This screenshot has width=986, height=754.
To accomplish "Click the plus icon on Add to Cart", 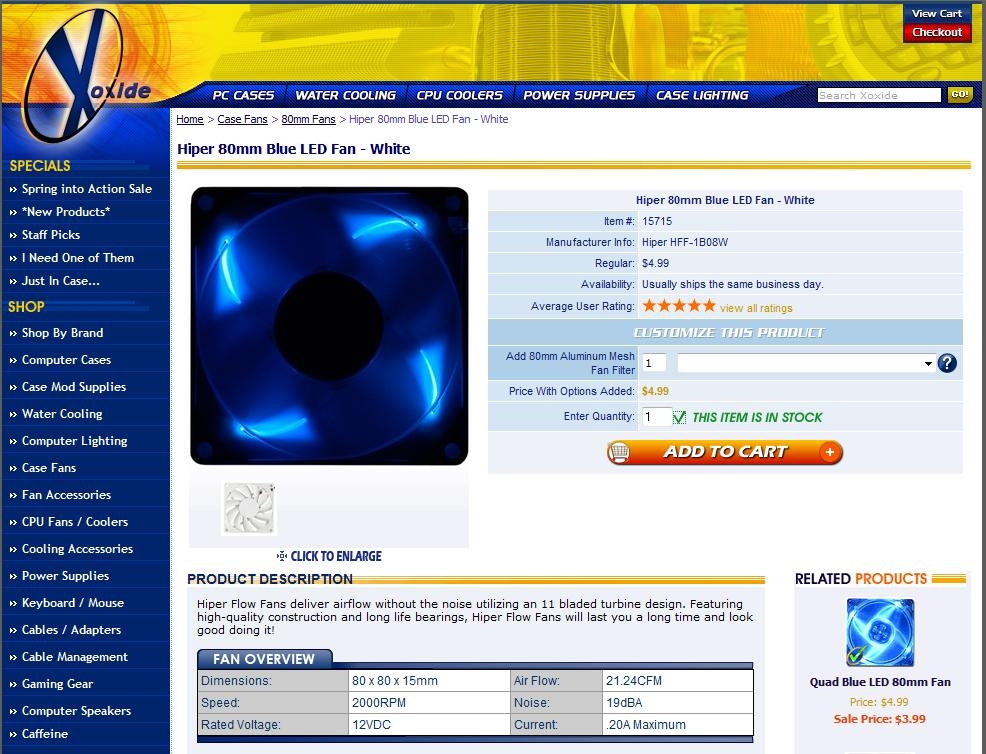I will pos(830,452).
